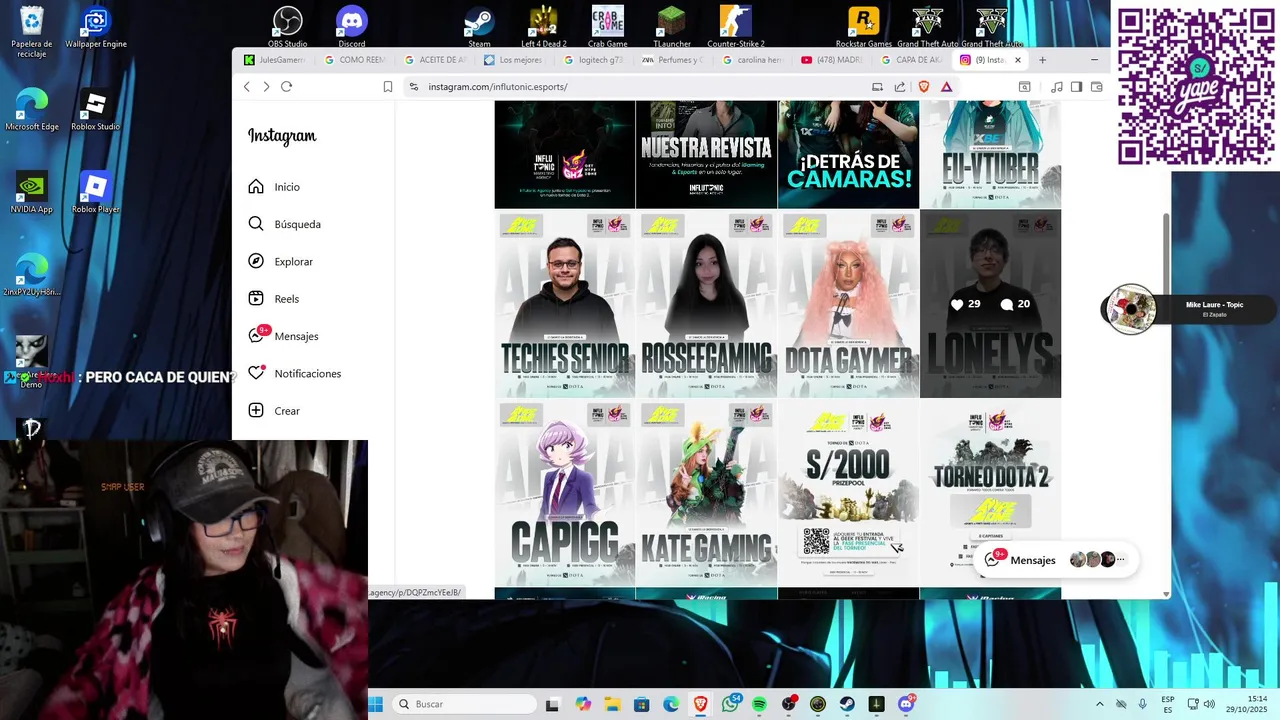Viewport: 1280px width, 720px height.
Task: Switch to the logitech g73 browser tab
Action: pos(595,60)
